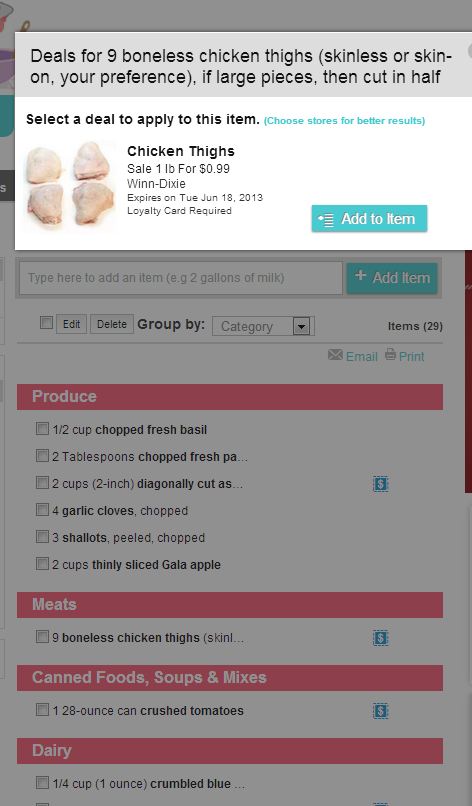Click the deal icon beside asparagus item

(x=380, y=484)
